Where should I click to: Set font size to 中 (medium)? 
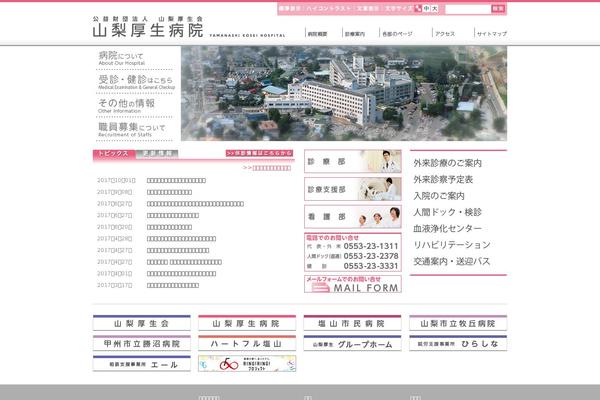427,8
